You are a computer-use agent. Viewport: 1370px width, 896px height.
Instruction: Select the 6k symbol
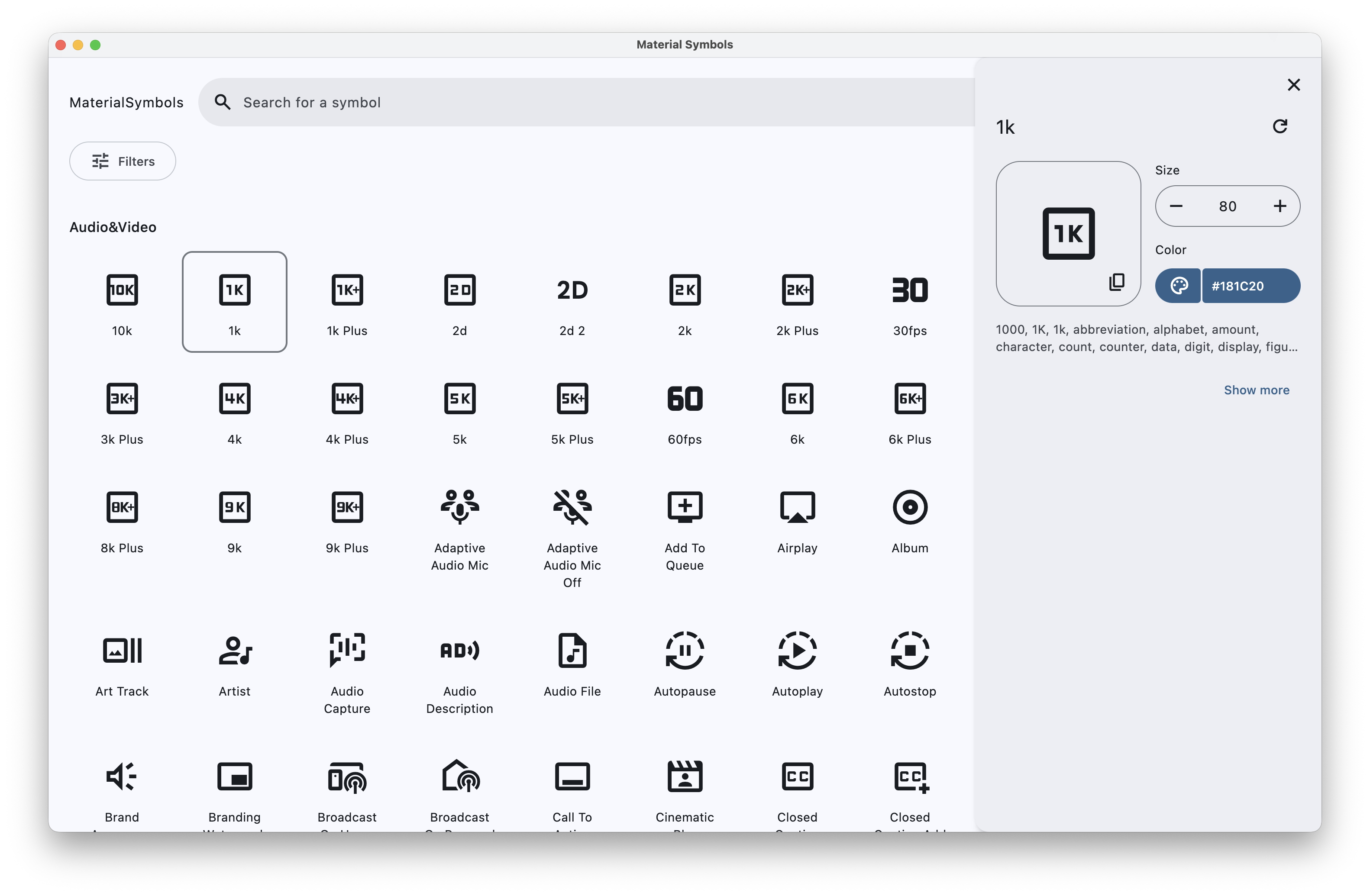797,410
